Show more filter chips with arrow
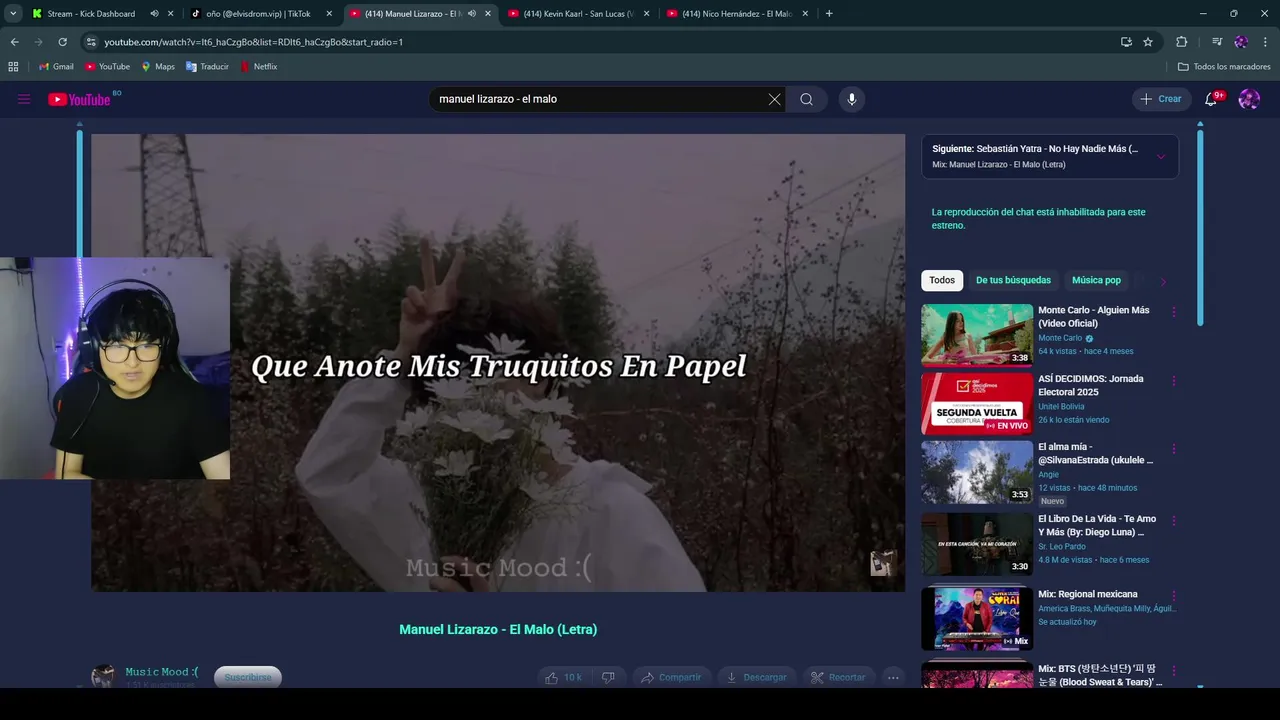The height and width of the screenshot is (720, 1280). [x=1163, y=281]
